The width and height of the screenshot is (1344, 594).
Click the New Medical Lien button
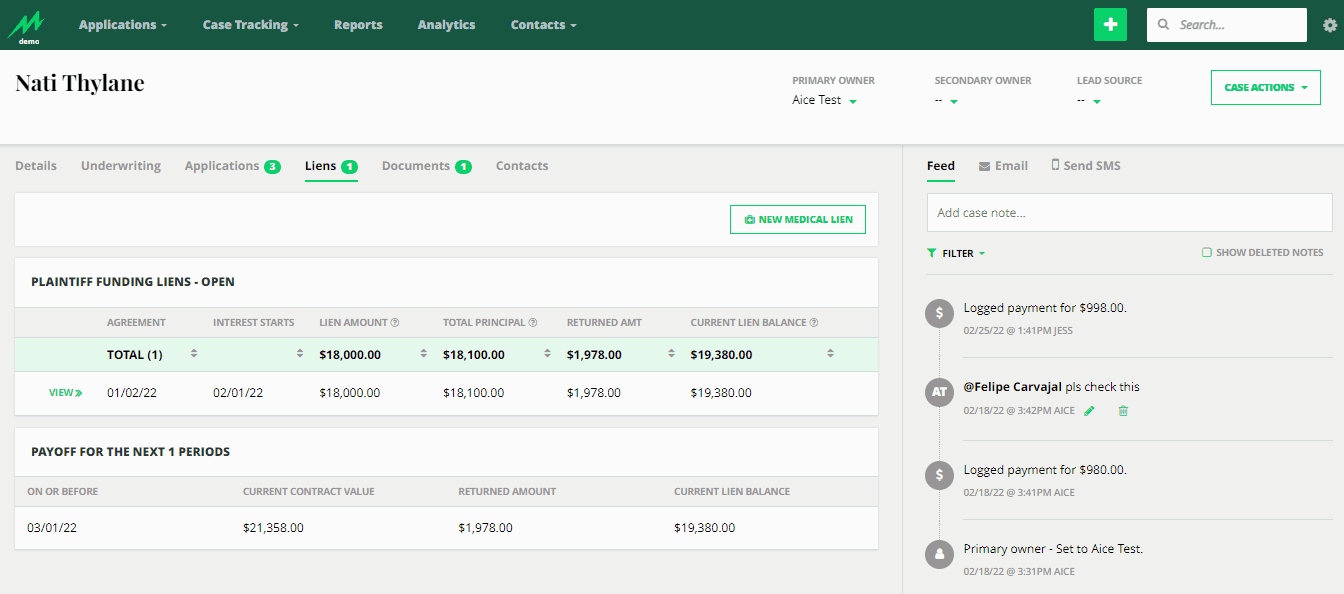point(797,219)
